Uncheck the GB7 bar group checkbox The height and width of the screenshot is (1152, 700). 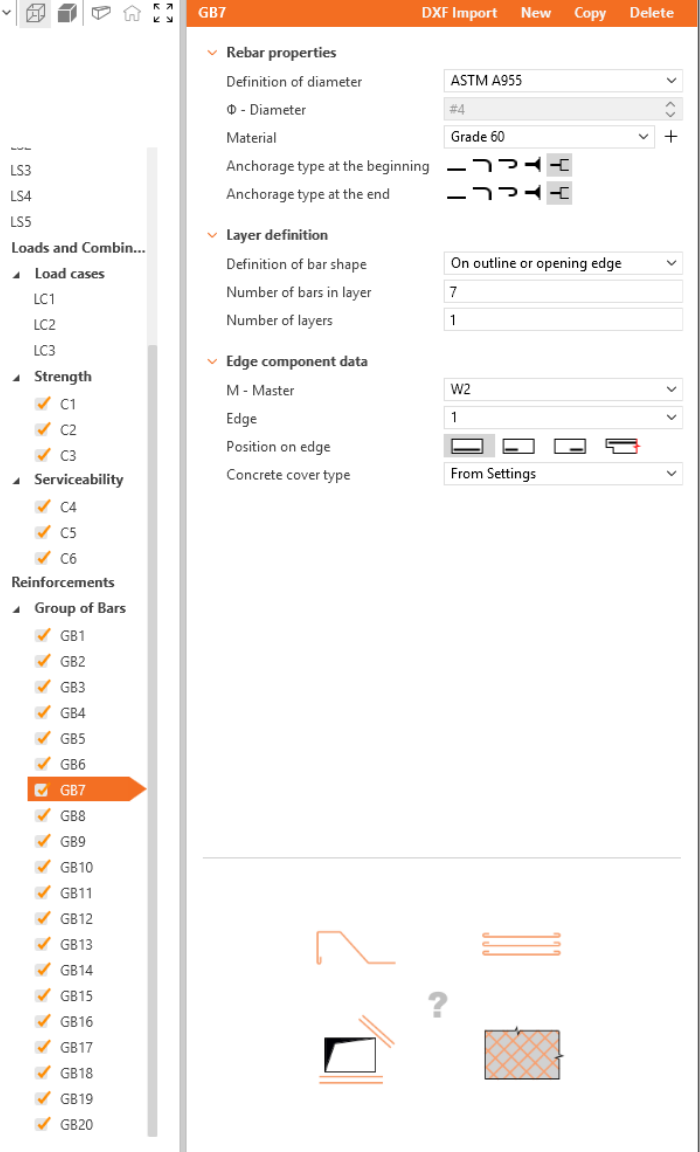coord(42,790)
